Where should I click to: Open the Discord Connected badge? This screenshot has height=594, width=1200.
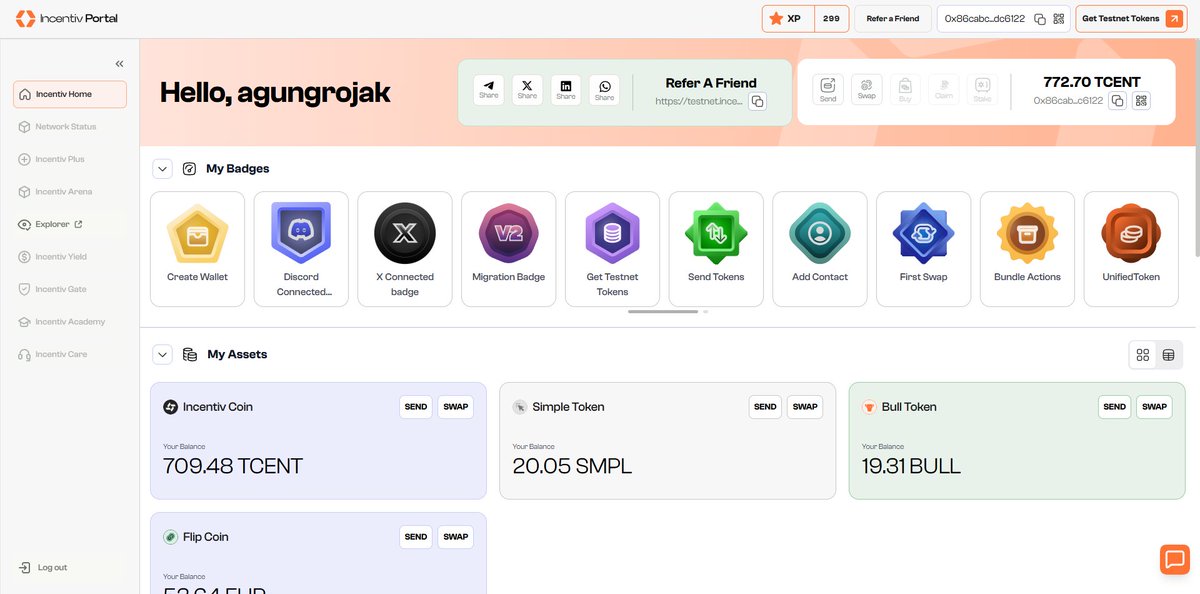[301, 249]
